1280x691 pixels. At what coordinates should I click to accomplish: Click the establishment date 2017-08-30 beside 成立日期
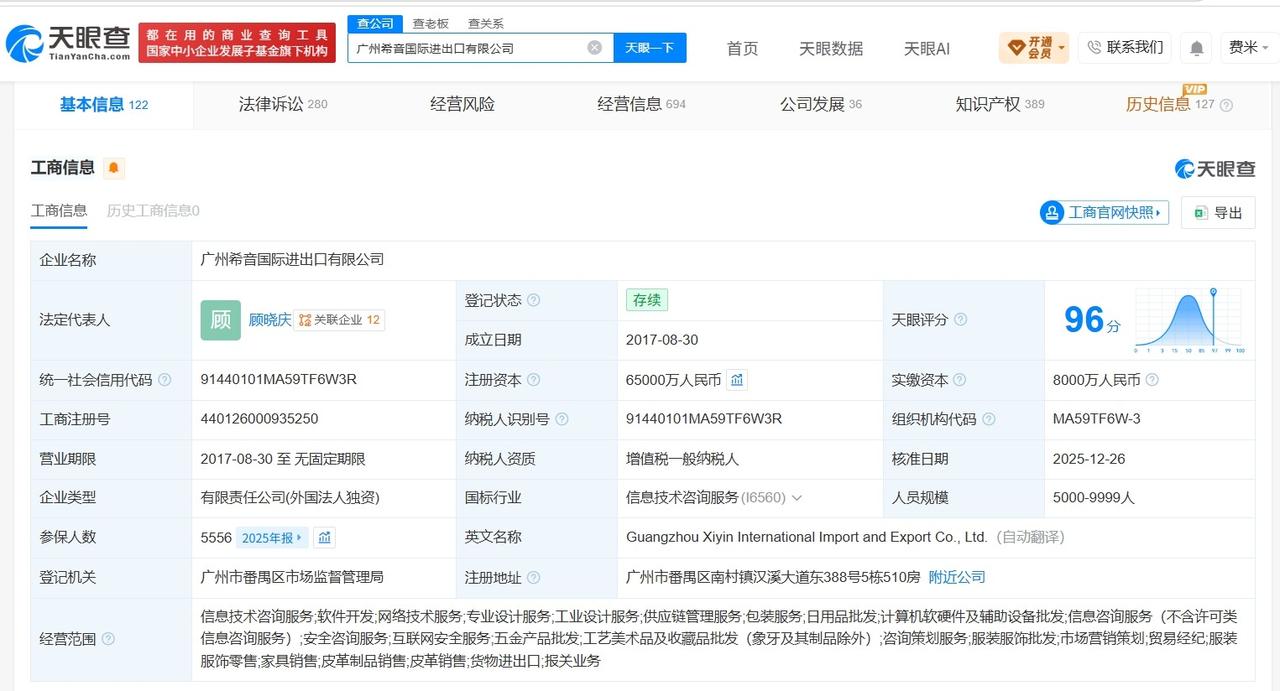click(662, 340)
